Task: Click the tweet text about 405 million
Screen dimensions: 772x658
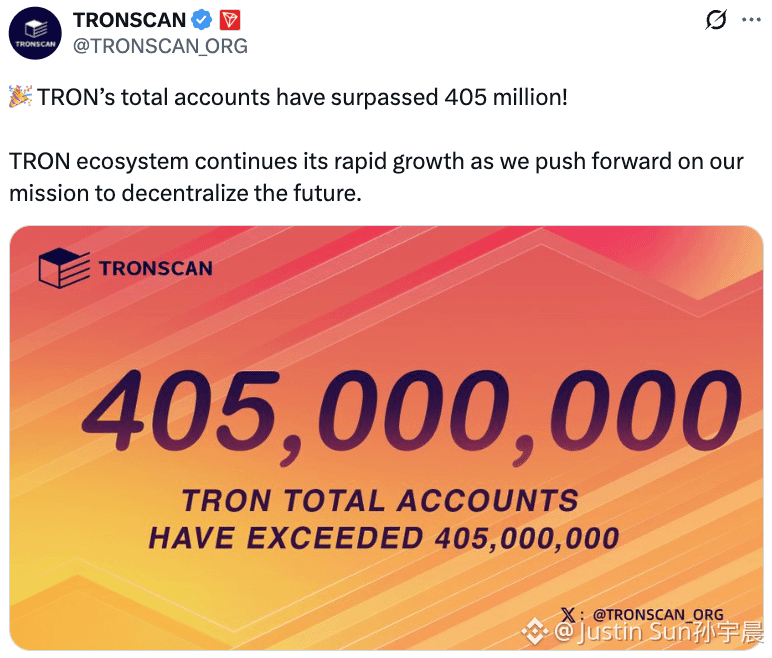Action: [x=302, y=97]
